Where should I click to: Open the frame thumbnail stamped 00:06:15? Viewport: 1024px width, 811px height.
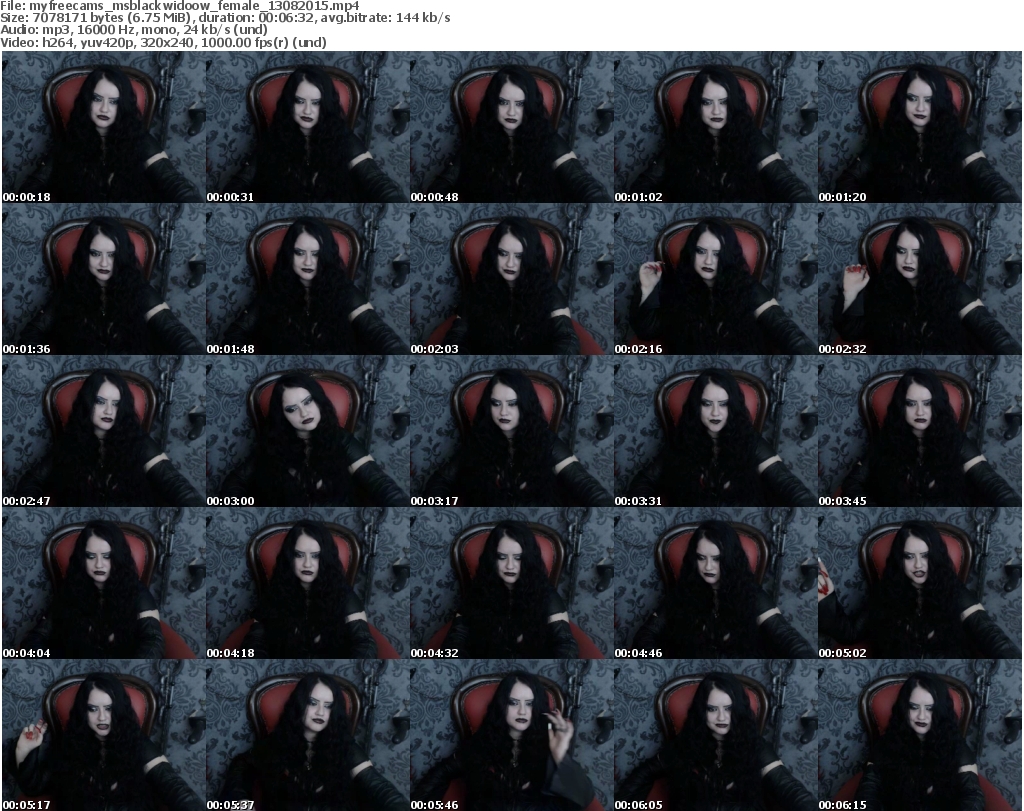(920, 735)
